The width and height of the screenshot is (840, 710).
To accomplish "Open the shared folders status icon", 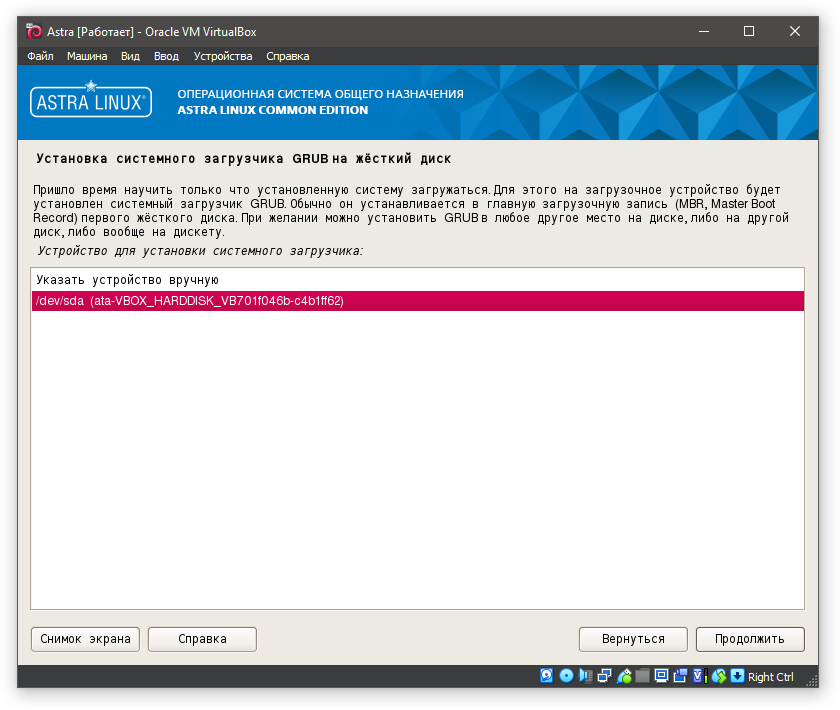I will point(642,676).
